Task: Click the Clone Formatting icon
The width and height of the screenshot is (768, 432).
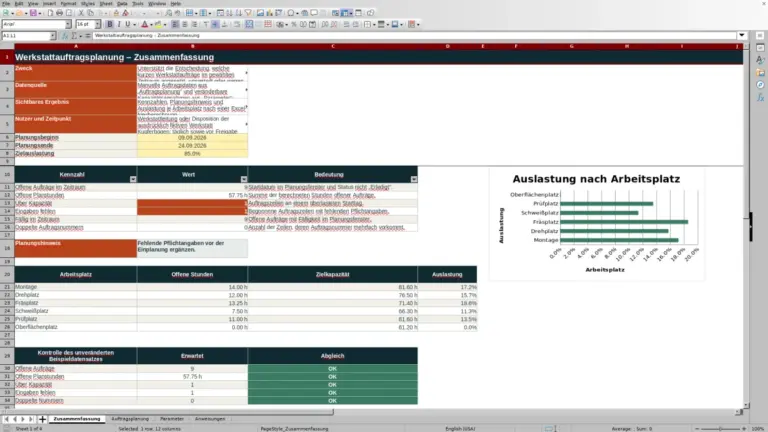Action: tap(116, 13)
